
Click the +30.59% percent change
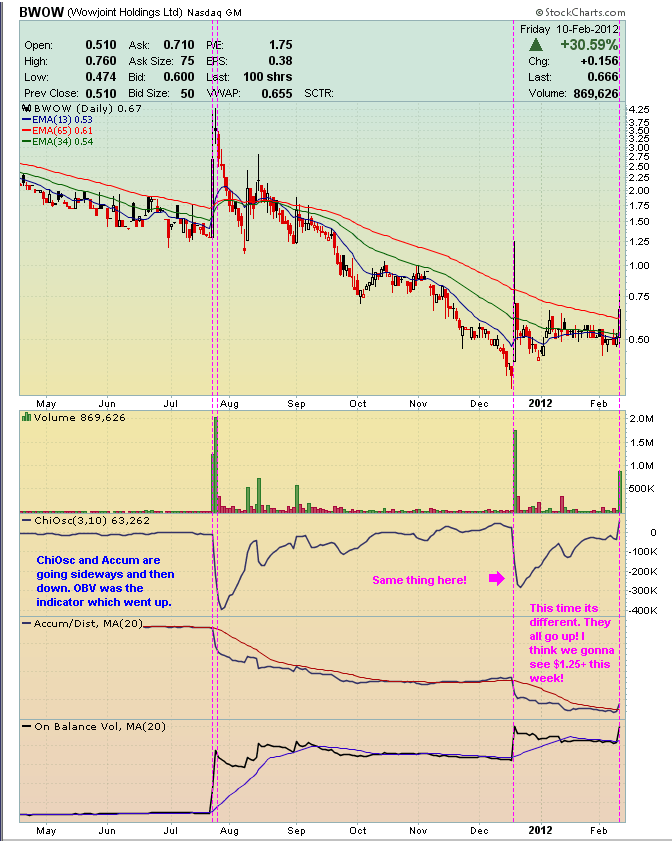coord(589,45)
